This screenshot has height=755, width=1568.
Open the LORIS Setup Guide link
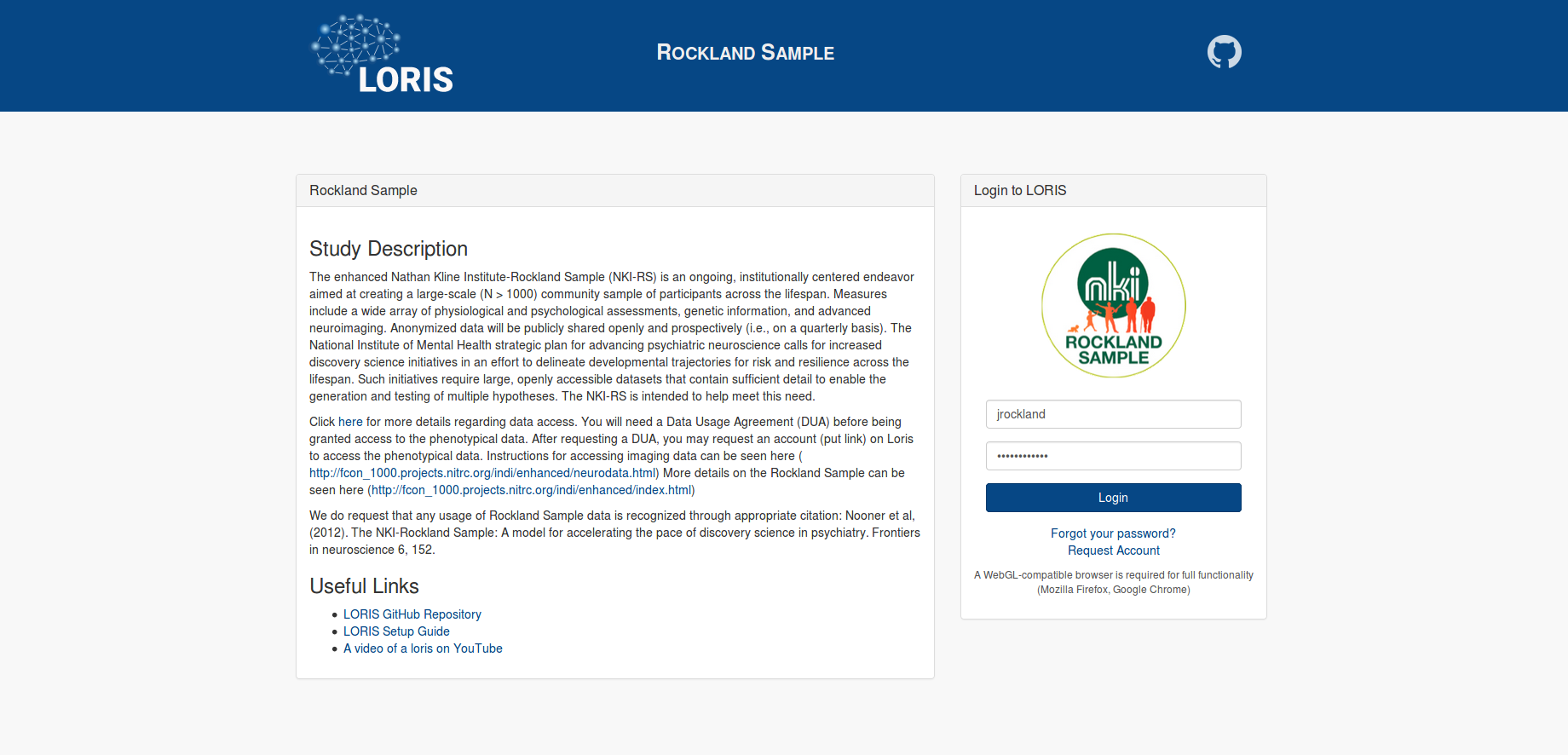[x=396, y=631]
